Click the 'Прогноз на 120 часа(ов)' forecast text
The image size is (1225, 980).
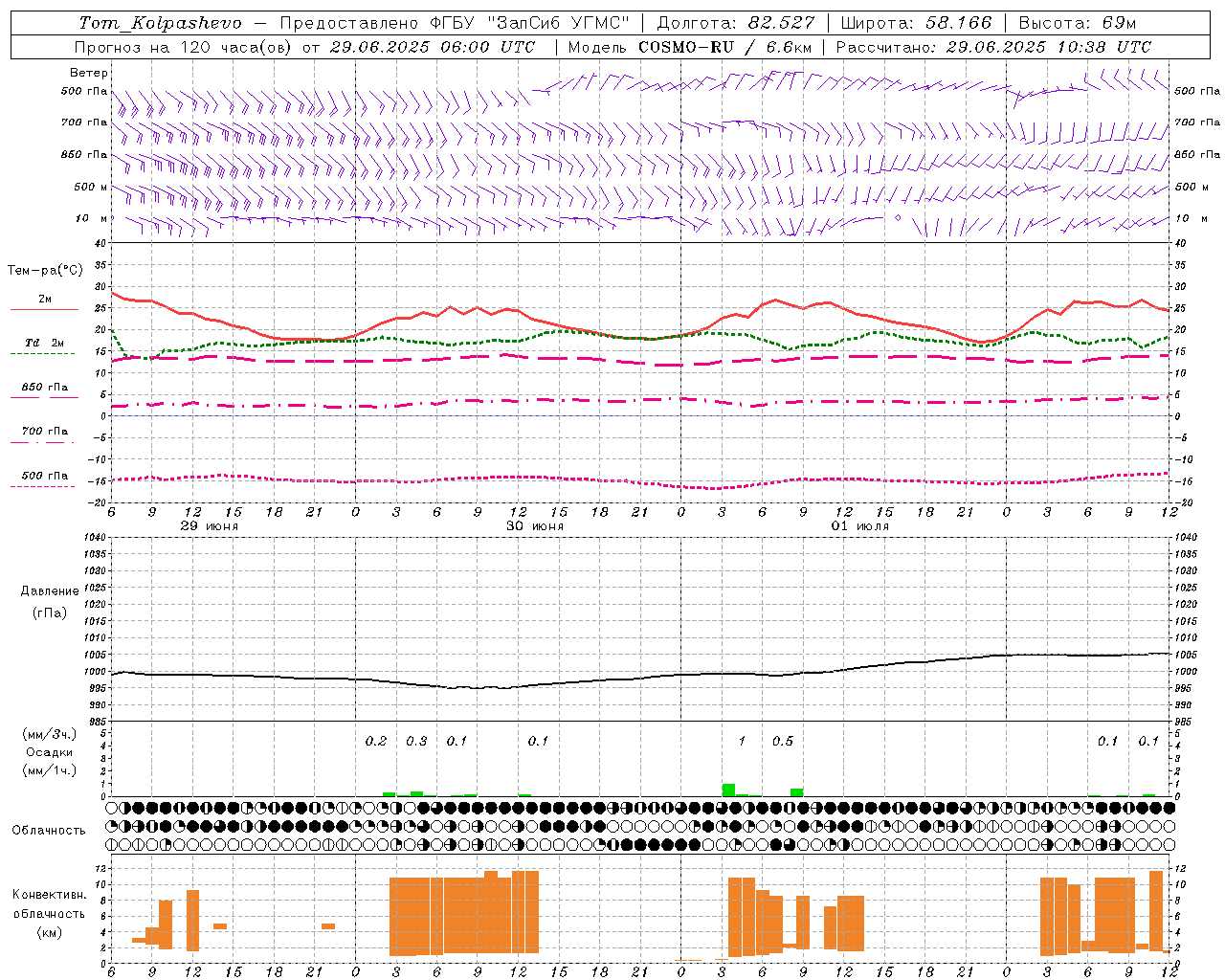[x=184, y=47]
